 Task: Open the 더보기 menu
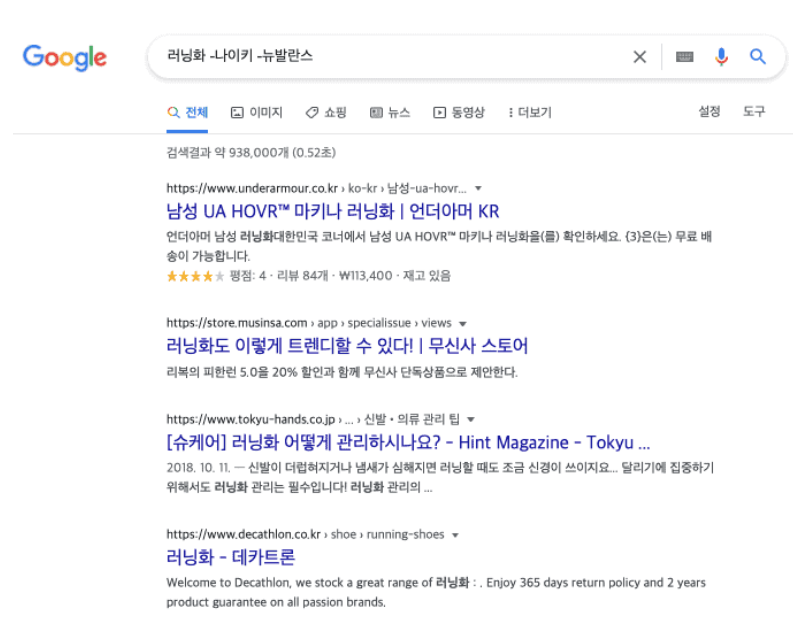530,112
